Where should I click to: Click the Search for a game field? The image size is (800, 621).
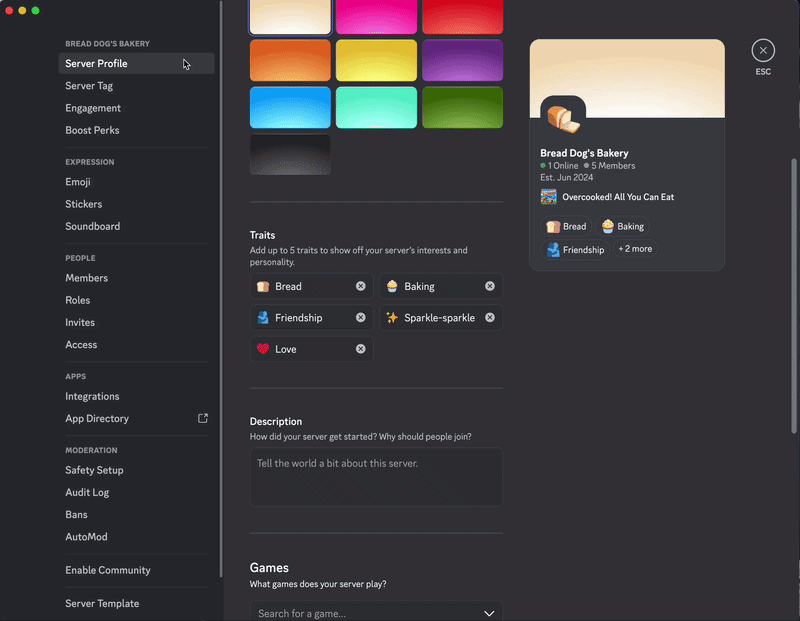pos(376,611)
